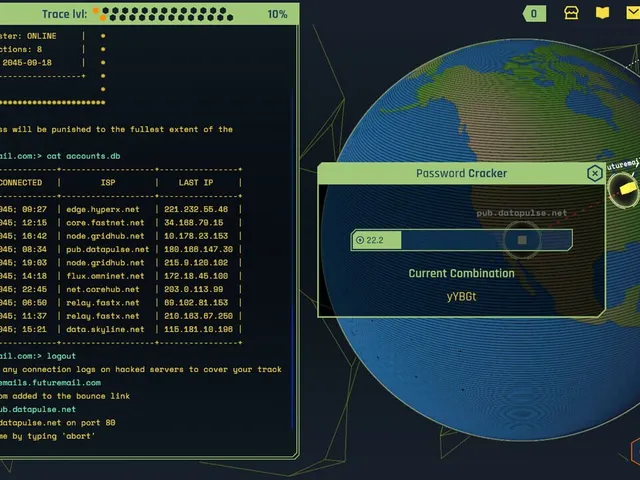The width and height of the screenshot is (640, 480).
Task: Click the logout command in terminal
Action: tap(61, 356)
